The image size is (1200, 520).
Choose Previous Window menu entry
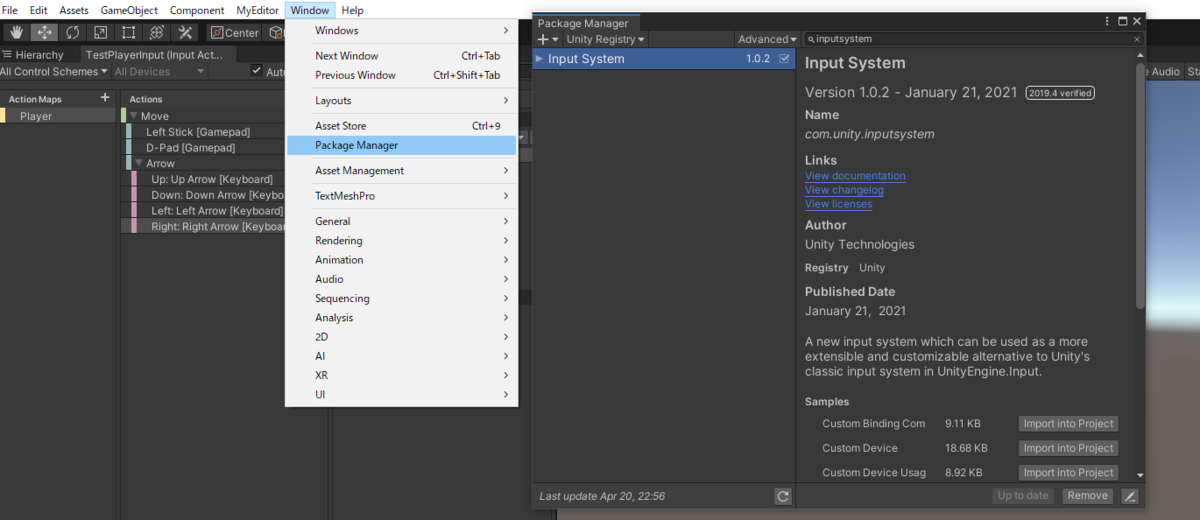[x=400, y=75]
